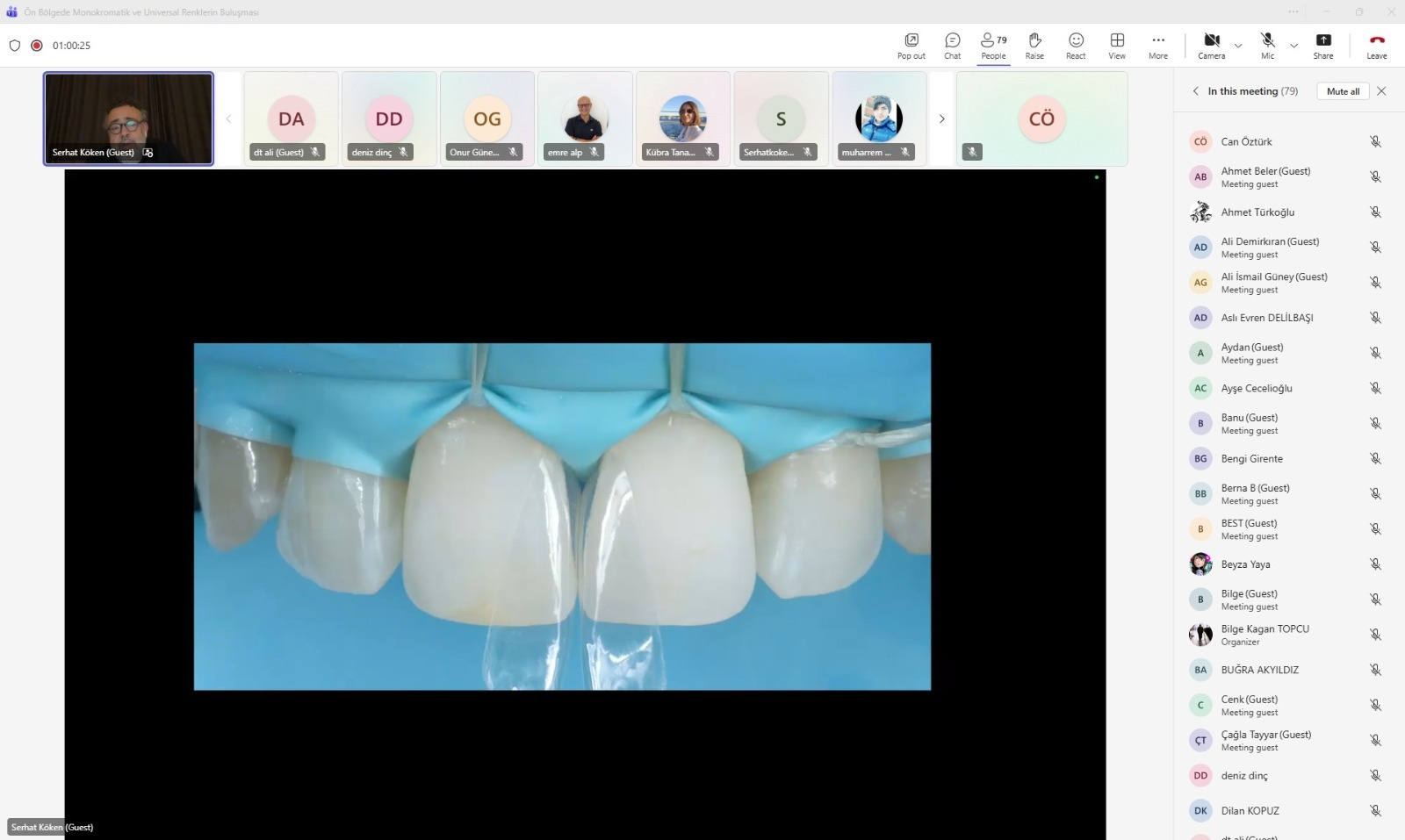1405x840 pixels.
Task: Click the Share content icon
Action: pyautogui.click(x=1322, y=46)
